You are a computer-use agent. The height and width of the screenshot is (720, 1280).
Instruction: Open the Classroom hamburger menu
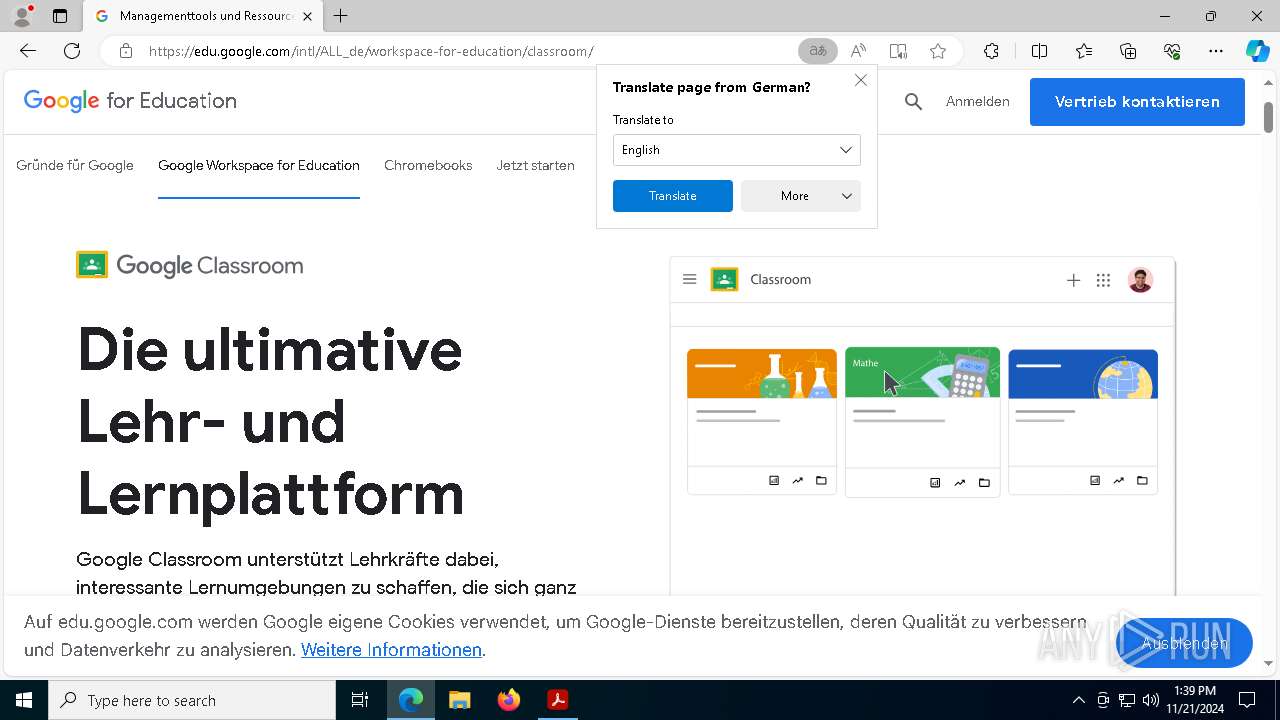[x=689, y=279]
